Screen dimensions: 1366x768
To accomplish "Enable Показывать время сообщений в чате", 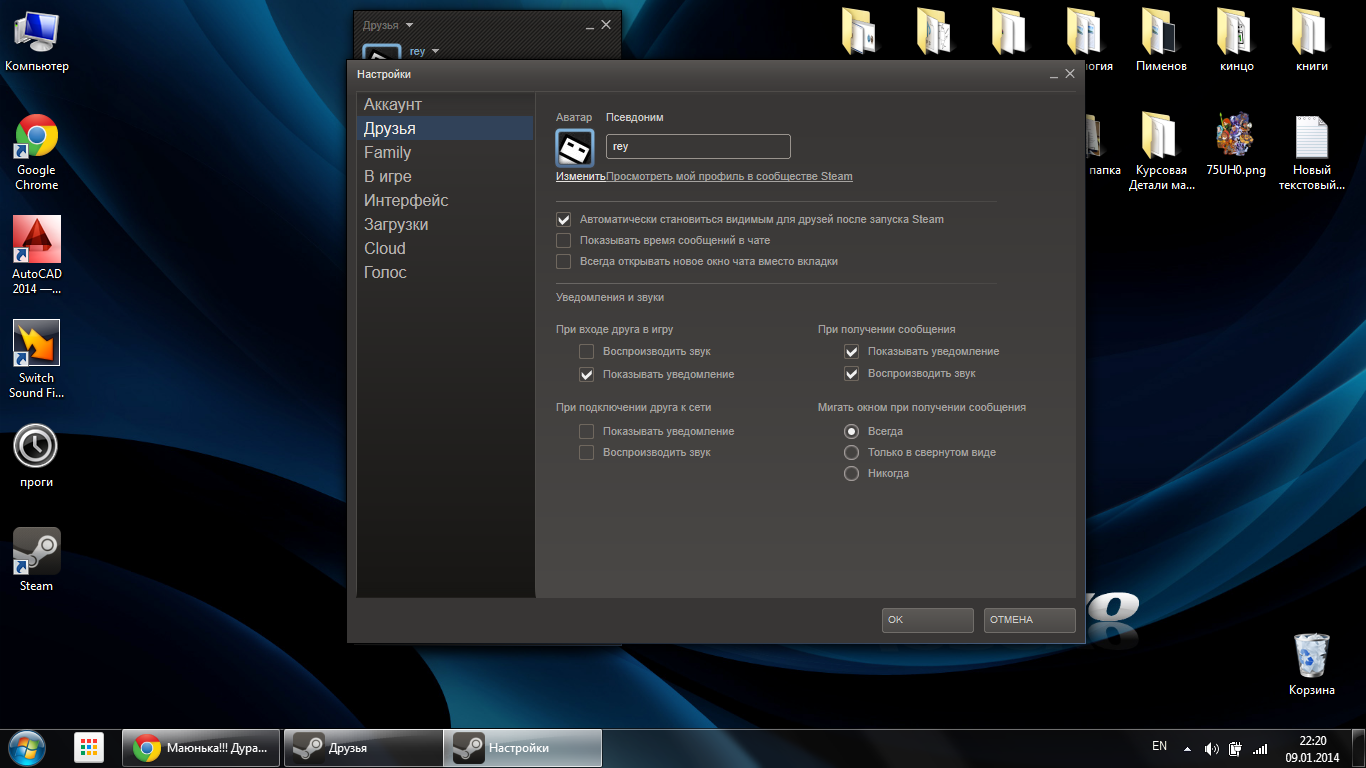I will pos(563,240).
